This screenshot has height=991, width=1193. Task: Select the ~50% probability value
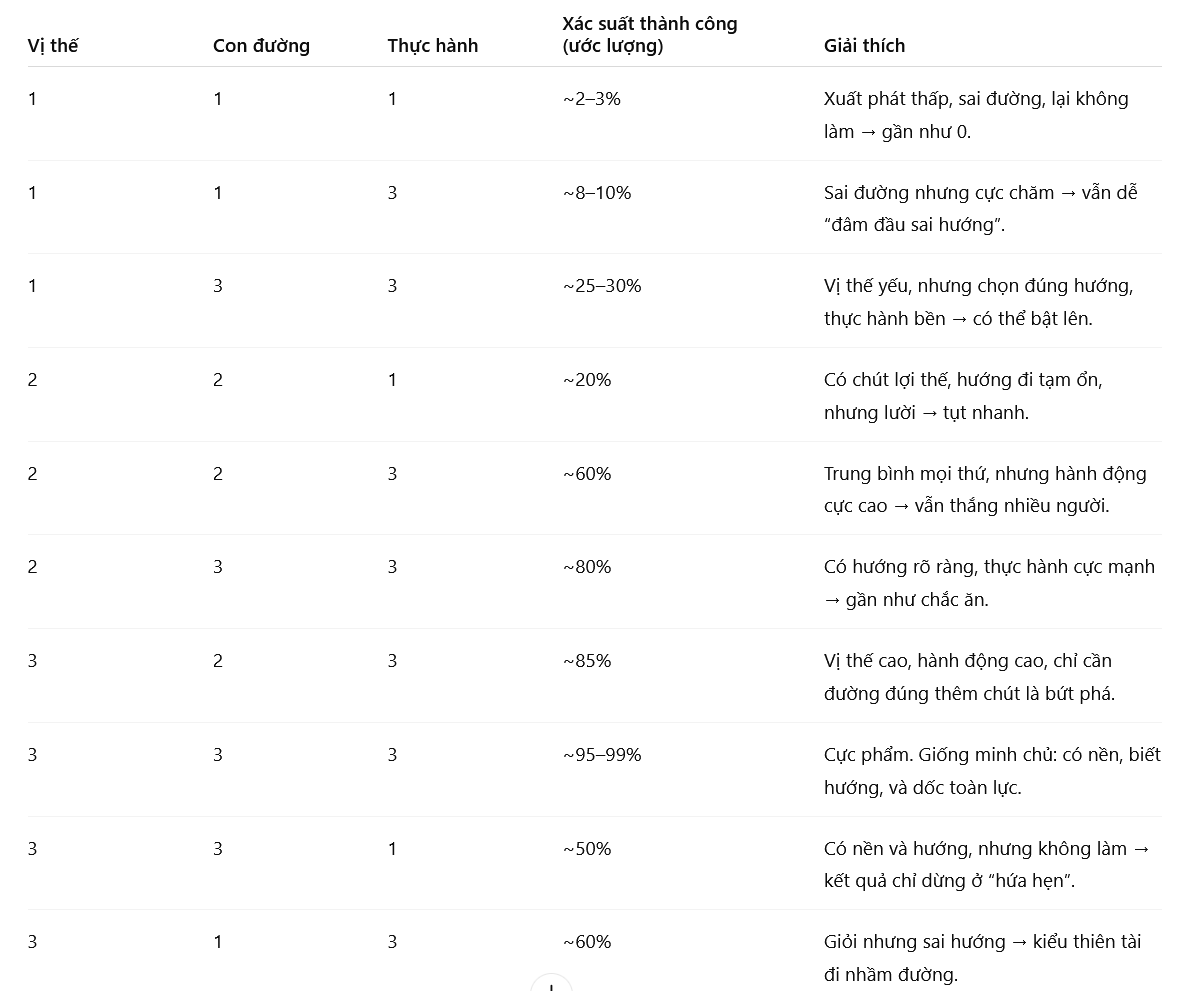pyautogui.click(x=586, y=849)
